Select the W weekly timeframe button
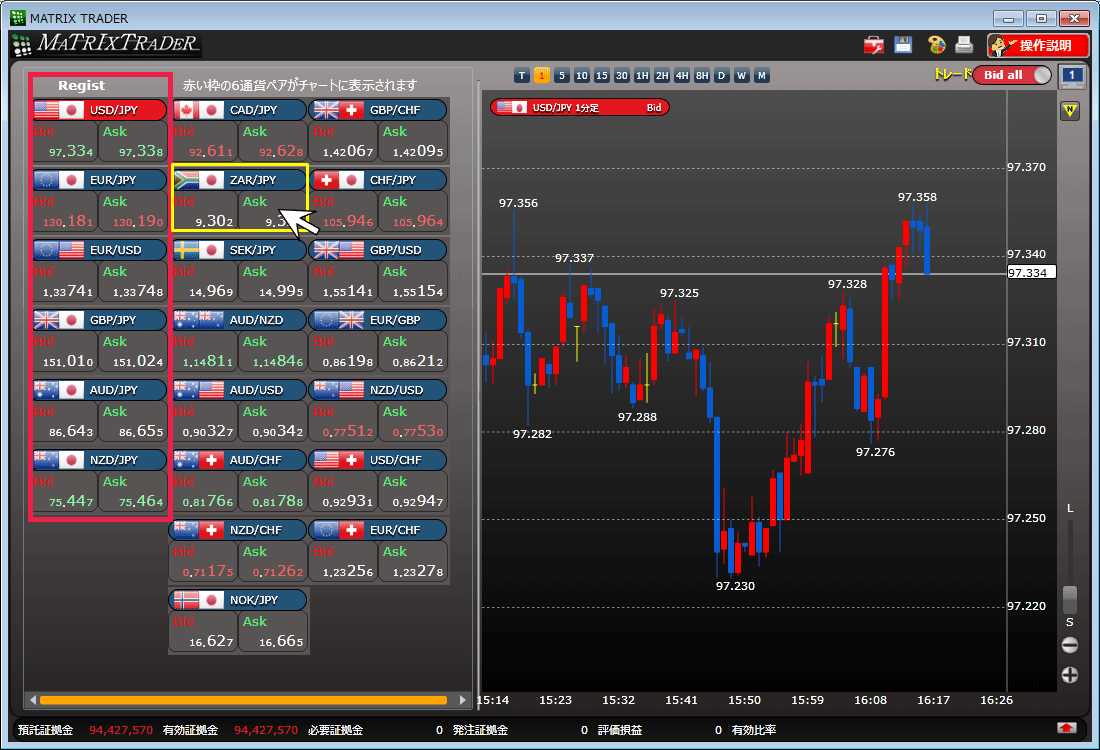Viewport: 1100px width, 750px height. click(x=742, y=76)
